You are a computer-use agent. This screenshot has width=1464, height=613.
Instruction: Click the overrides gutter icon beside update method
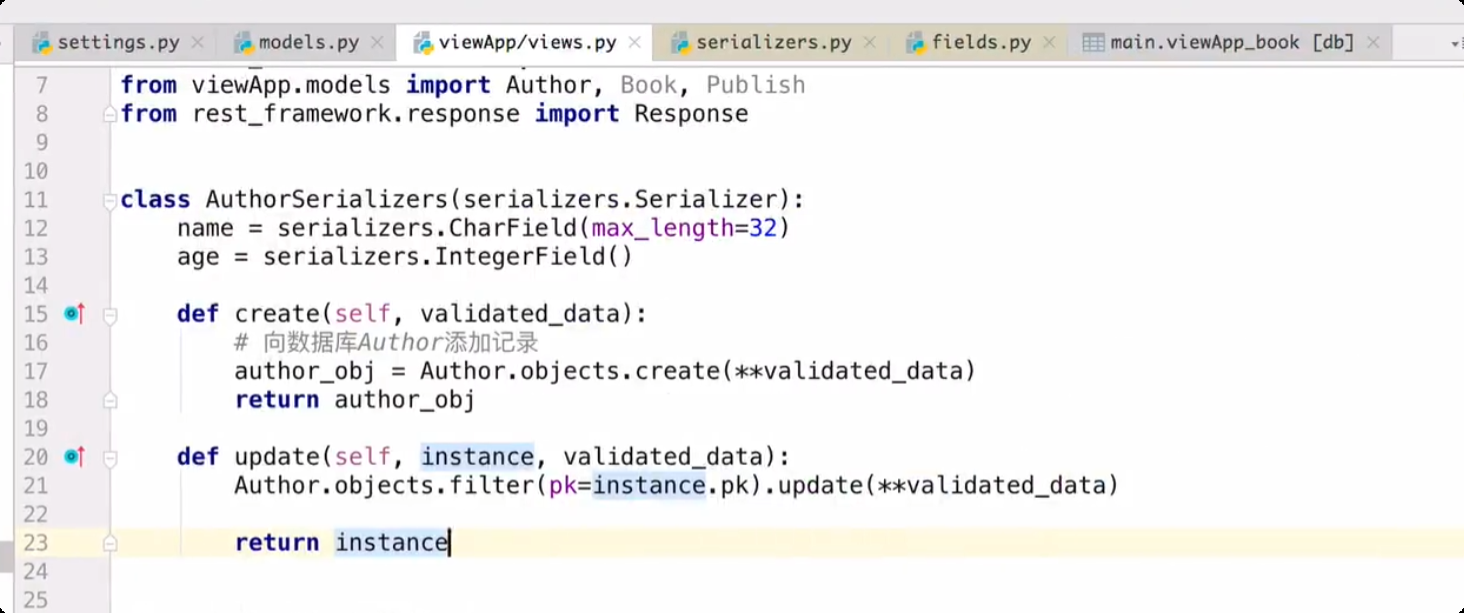click(x=74, y=457)
